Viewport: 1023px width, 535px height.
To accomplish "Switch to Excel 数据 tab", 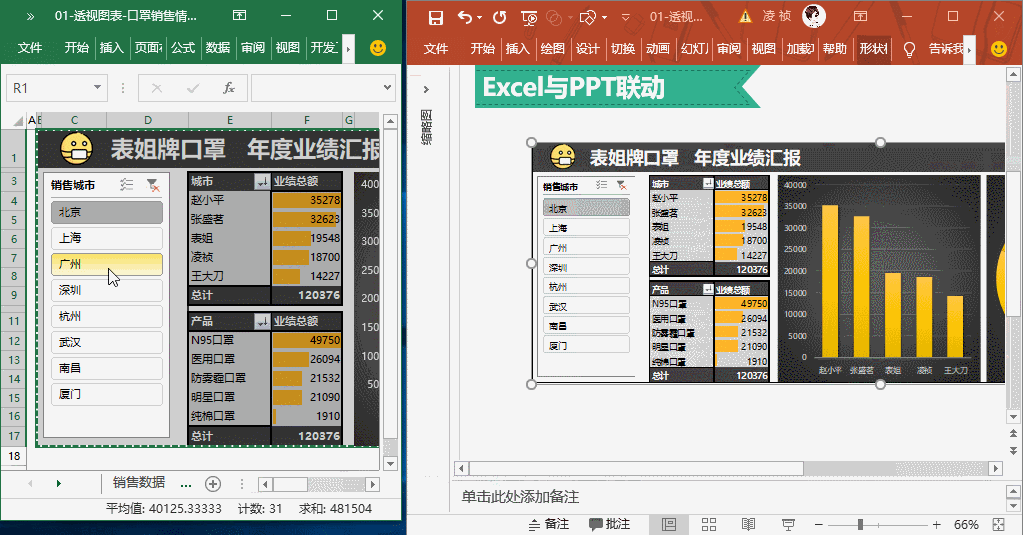I will click(218, 48).
